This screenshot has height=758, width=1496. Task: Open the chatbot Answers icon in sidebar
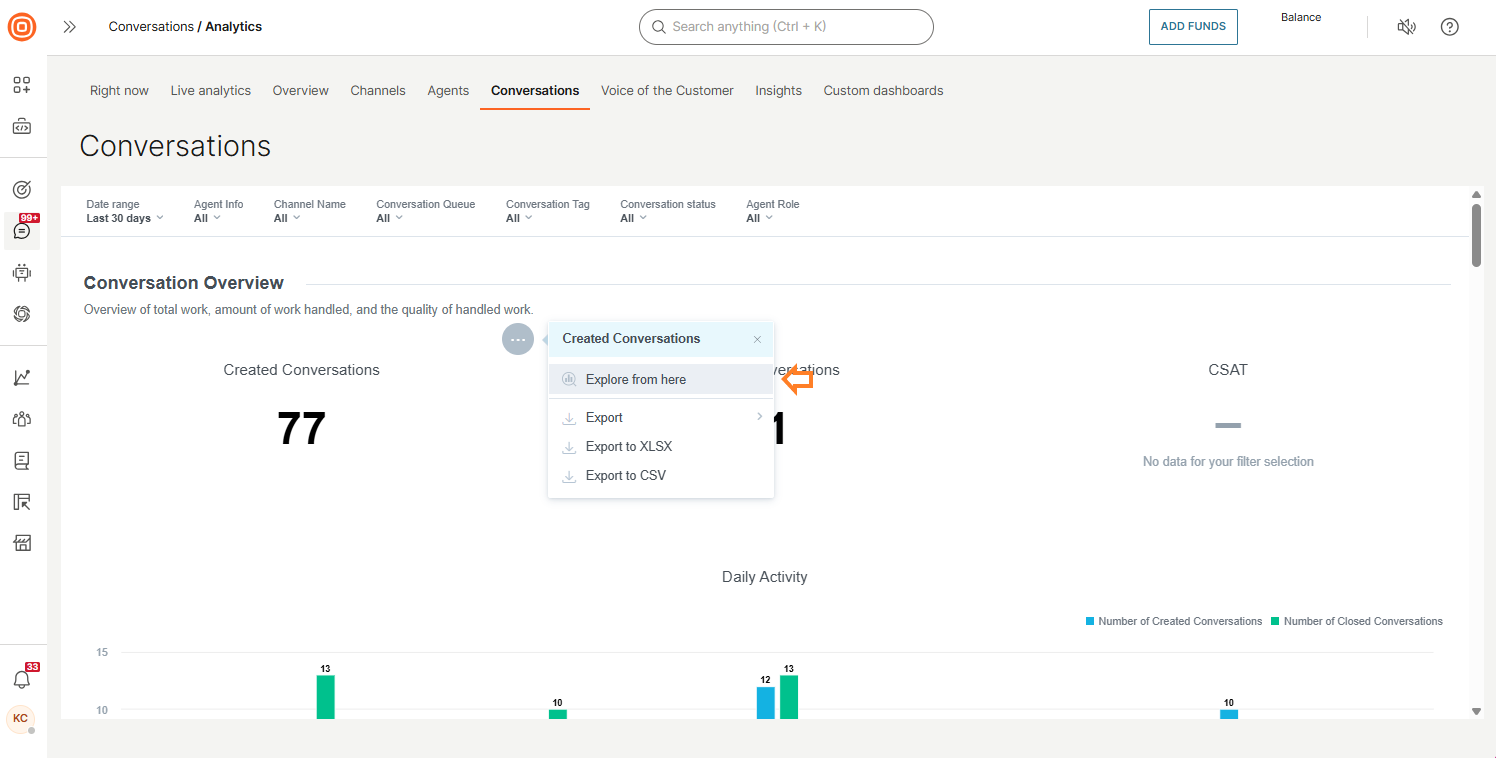pos(22,272)
